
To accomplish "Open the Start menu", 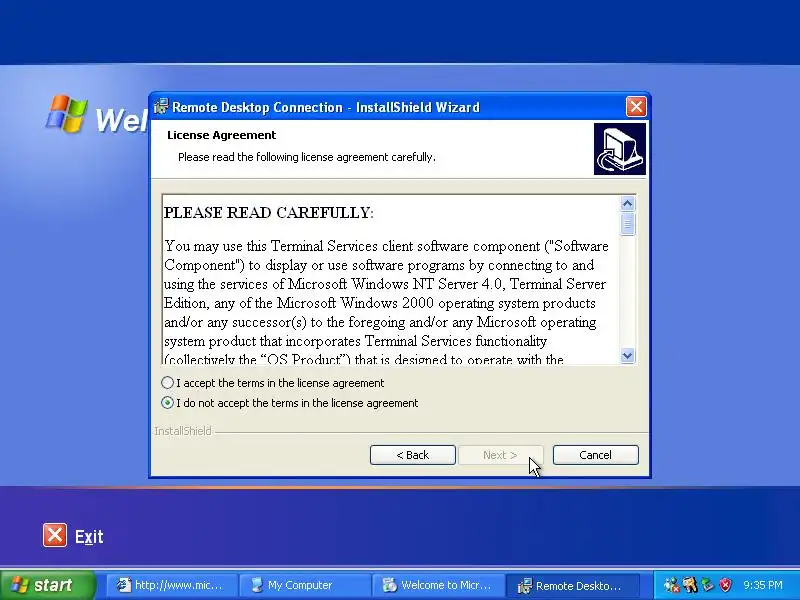I will 48,585.
